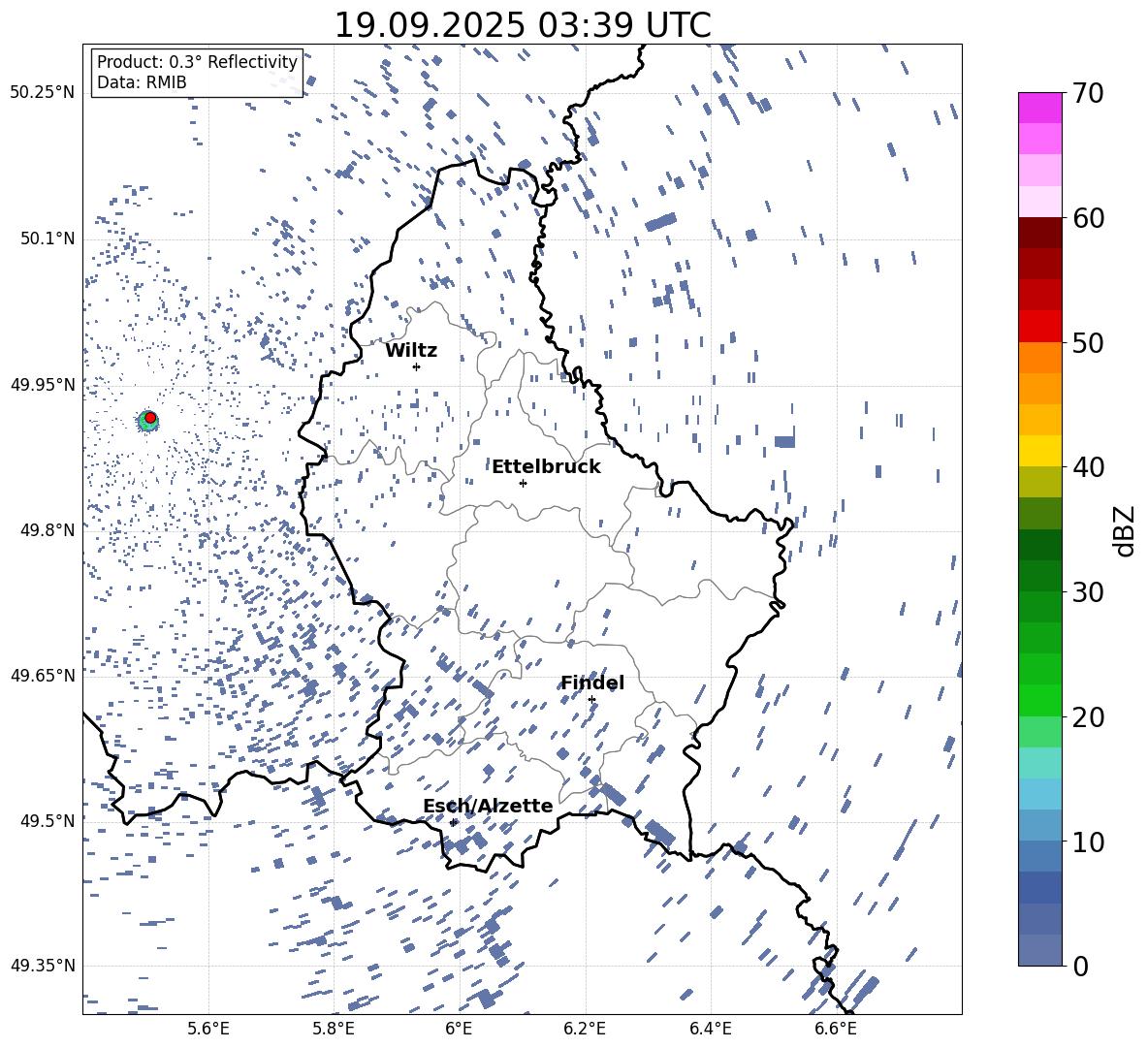Click the magenta swatch near 70 dBZ
The height and width of the screenshot is (1048, 1148).
tap(1039, 109)
